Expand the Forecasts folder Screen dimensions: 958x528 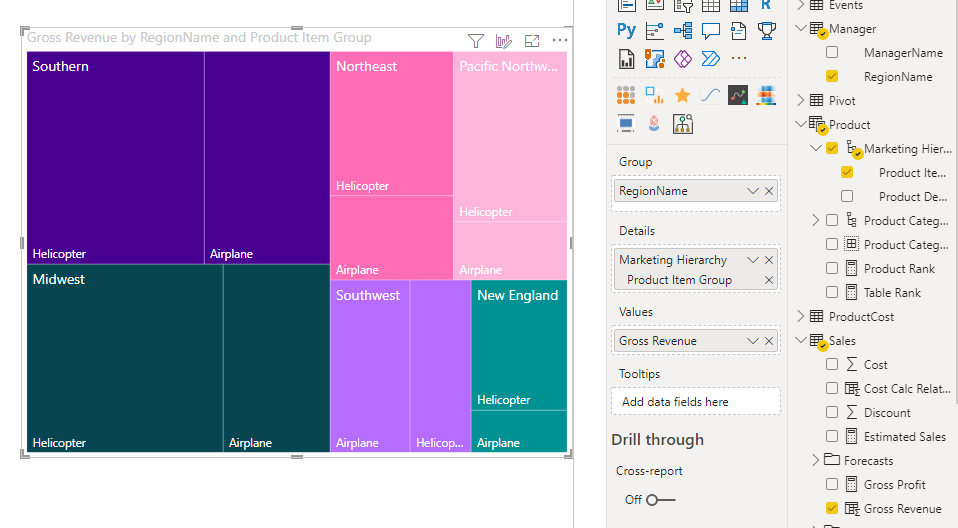pos(816,461)
